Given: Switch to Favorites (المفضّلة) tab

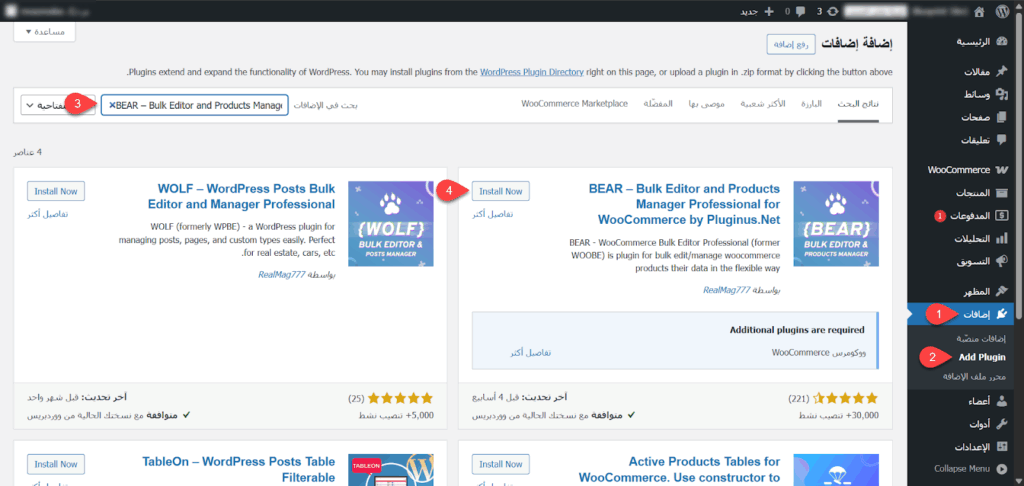Looking at the screenshot, I should 658,105.
